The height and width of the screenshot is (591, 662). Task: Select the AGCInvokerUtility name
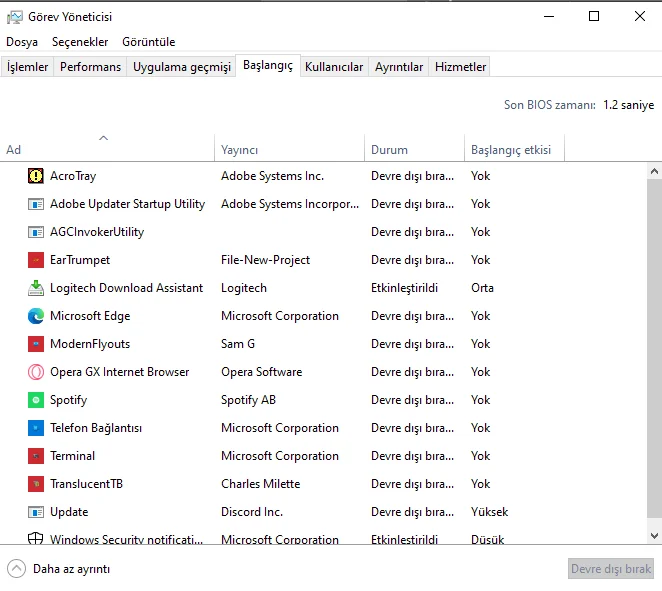pyautogui.click(x=97, y=232)
